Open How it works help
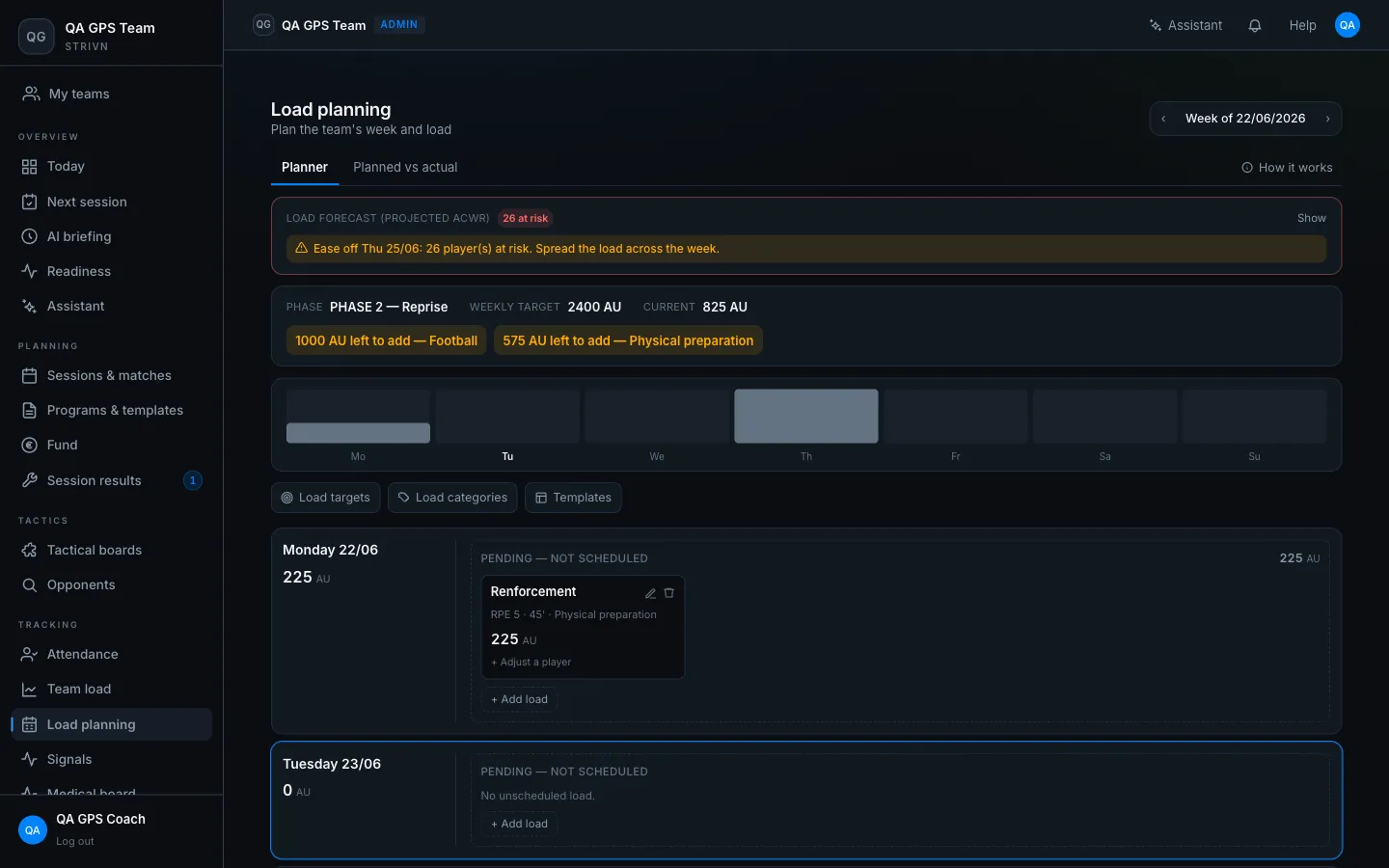This screenshot has height=868, width=1389. 1287,168
